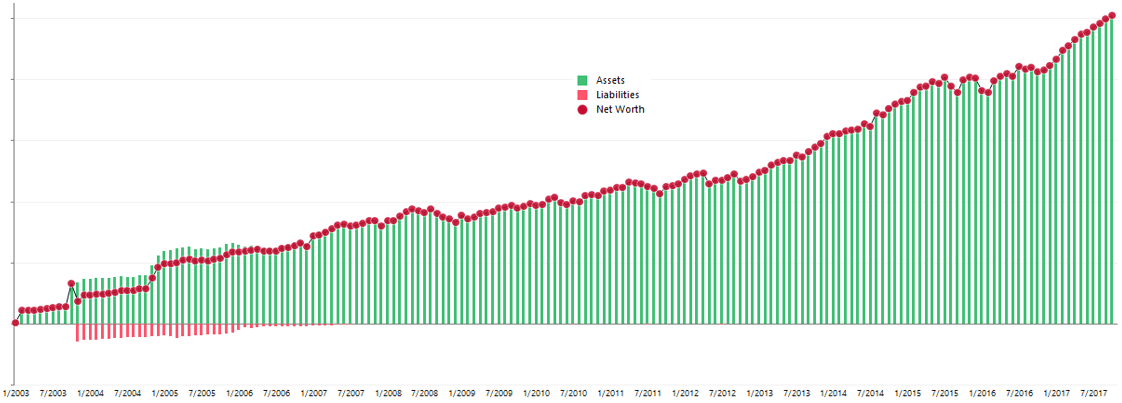Click the 1/2006 x-axis label
Screen dimensions: 1122x403
point(239,394)
